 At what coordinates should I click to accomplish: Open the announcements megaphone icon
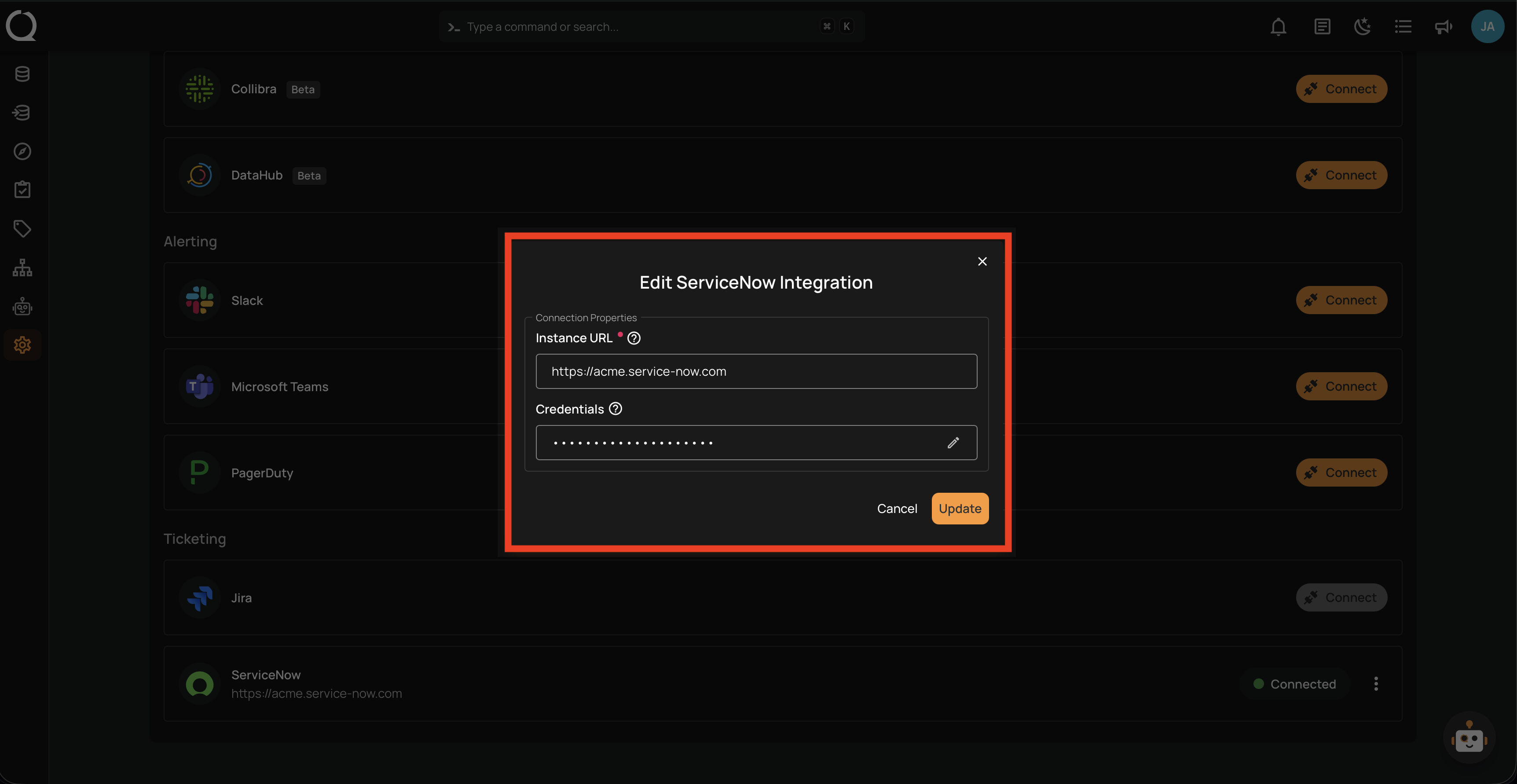tap(1444, 27)
